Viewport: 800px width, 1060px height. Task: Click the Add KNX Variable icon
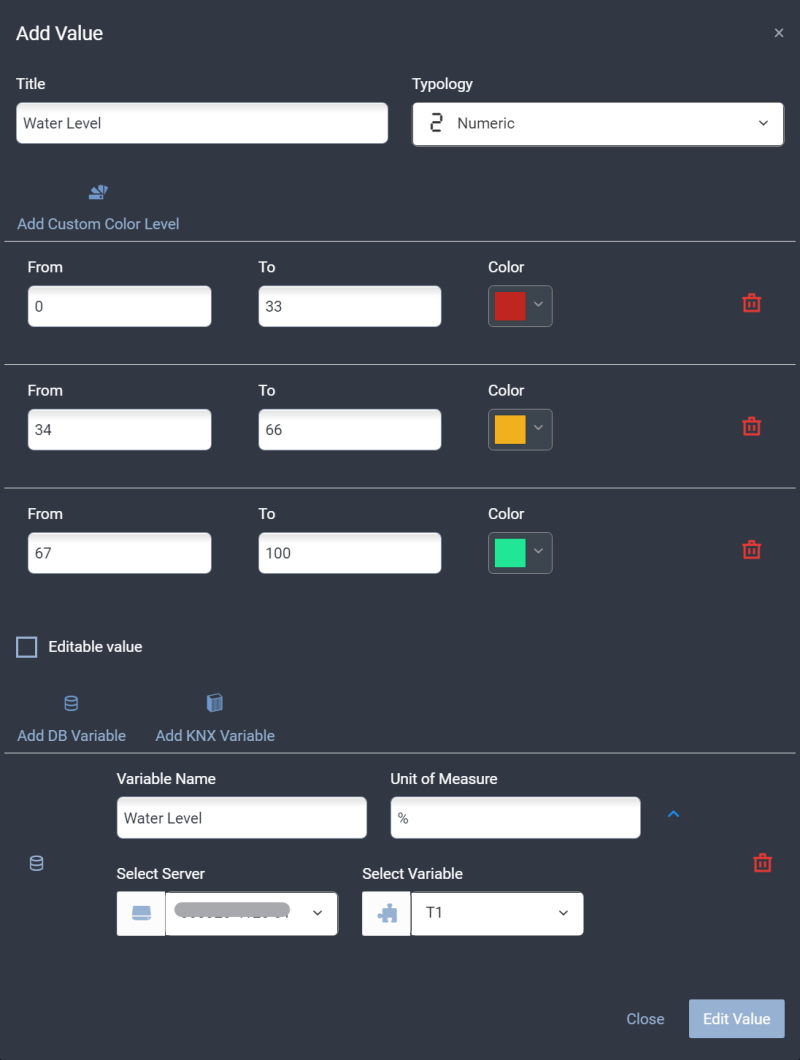(214, 704)
